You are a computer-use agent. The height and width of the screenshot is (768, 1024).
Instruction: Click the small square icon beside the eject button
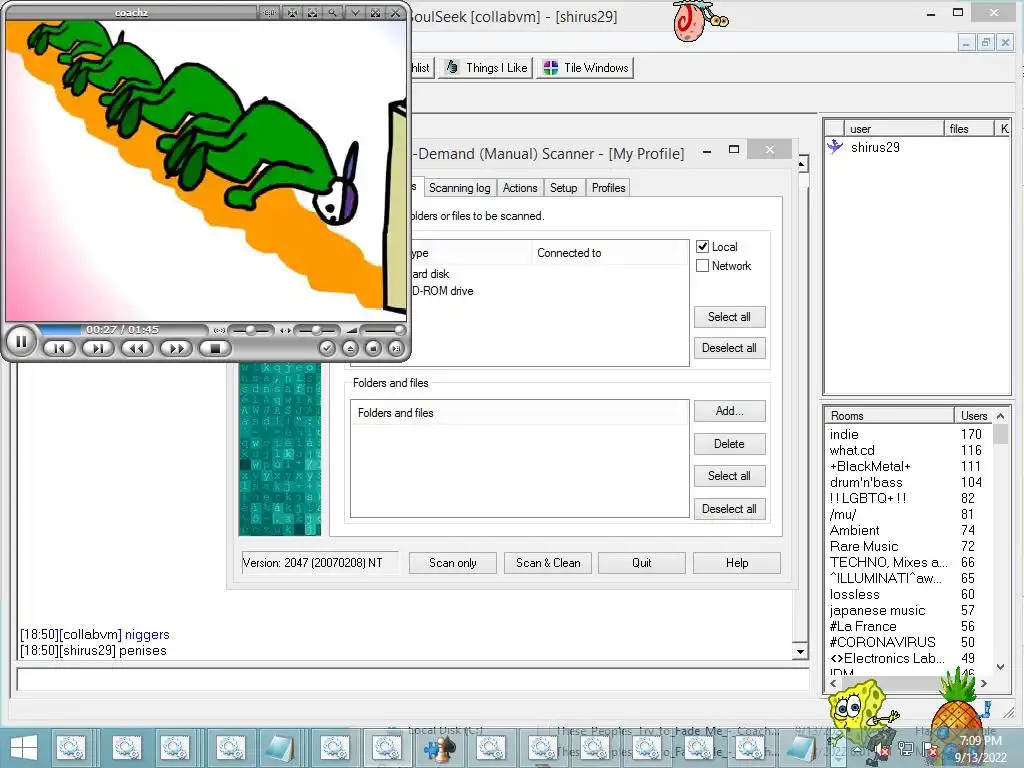coord(373,349)
